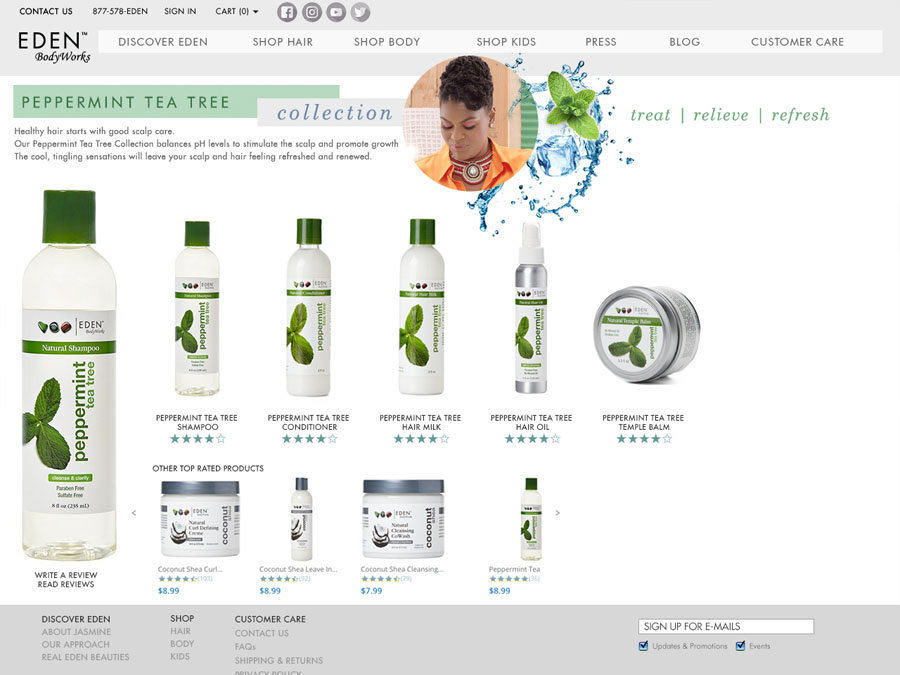900x675 pixels.
Task: Check Updates & Promotions checkbox
Action: pyautogui.click(x=643, y=646)
